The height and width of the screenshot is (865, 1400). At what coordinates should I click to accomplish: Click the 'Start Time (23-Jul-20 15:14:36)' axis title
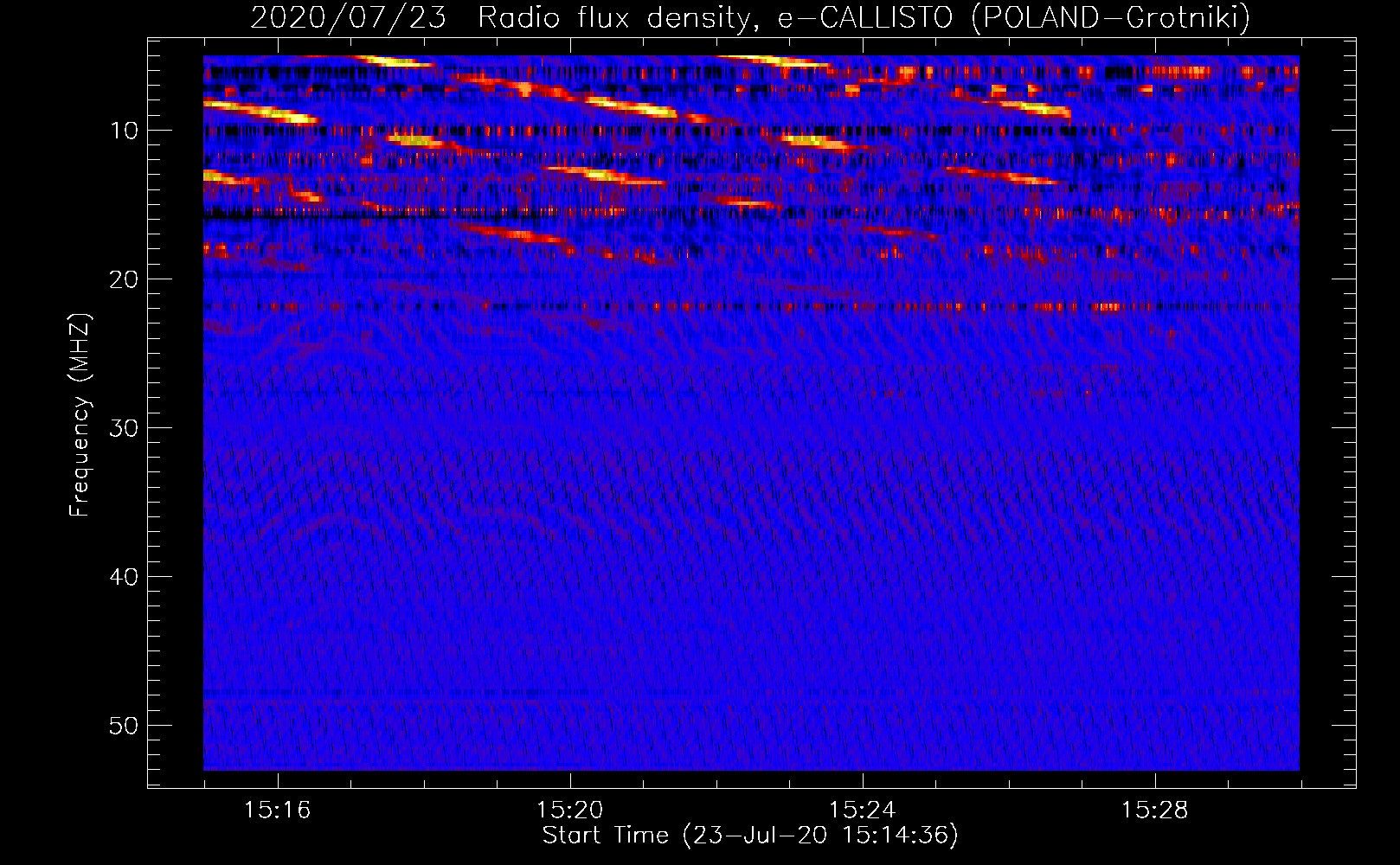[x=750, y=836]
